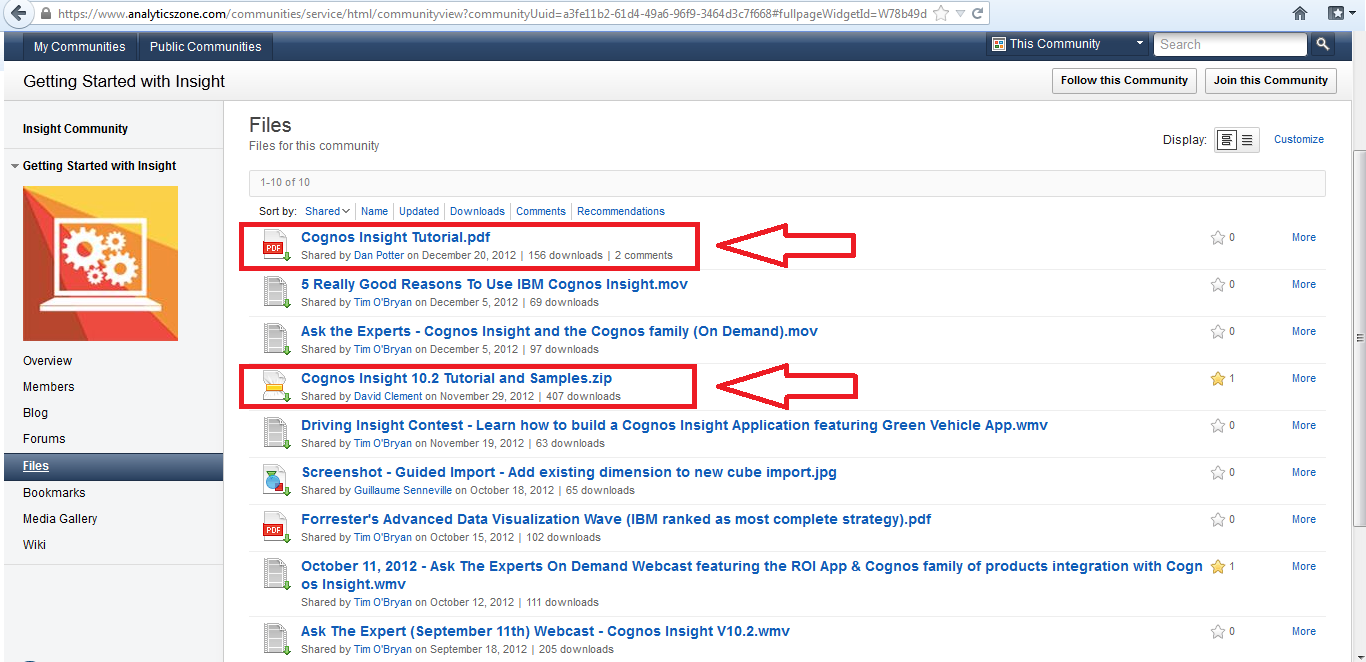1366x662 pixels.
Task: Click the magnifier search icon
Action: (x=1322, y=45)
